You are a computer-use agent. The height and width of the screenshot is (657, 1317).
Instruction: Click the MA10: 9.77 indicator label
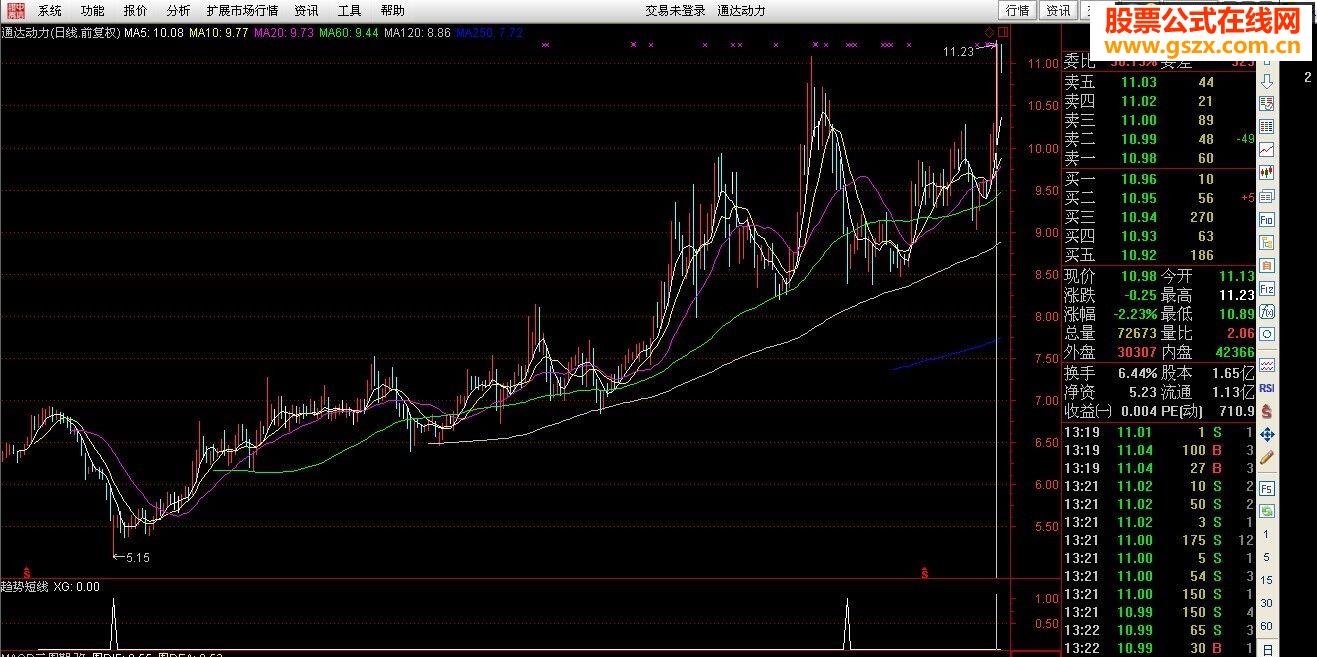pyautogui.click(x=219, y=33)
